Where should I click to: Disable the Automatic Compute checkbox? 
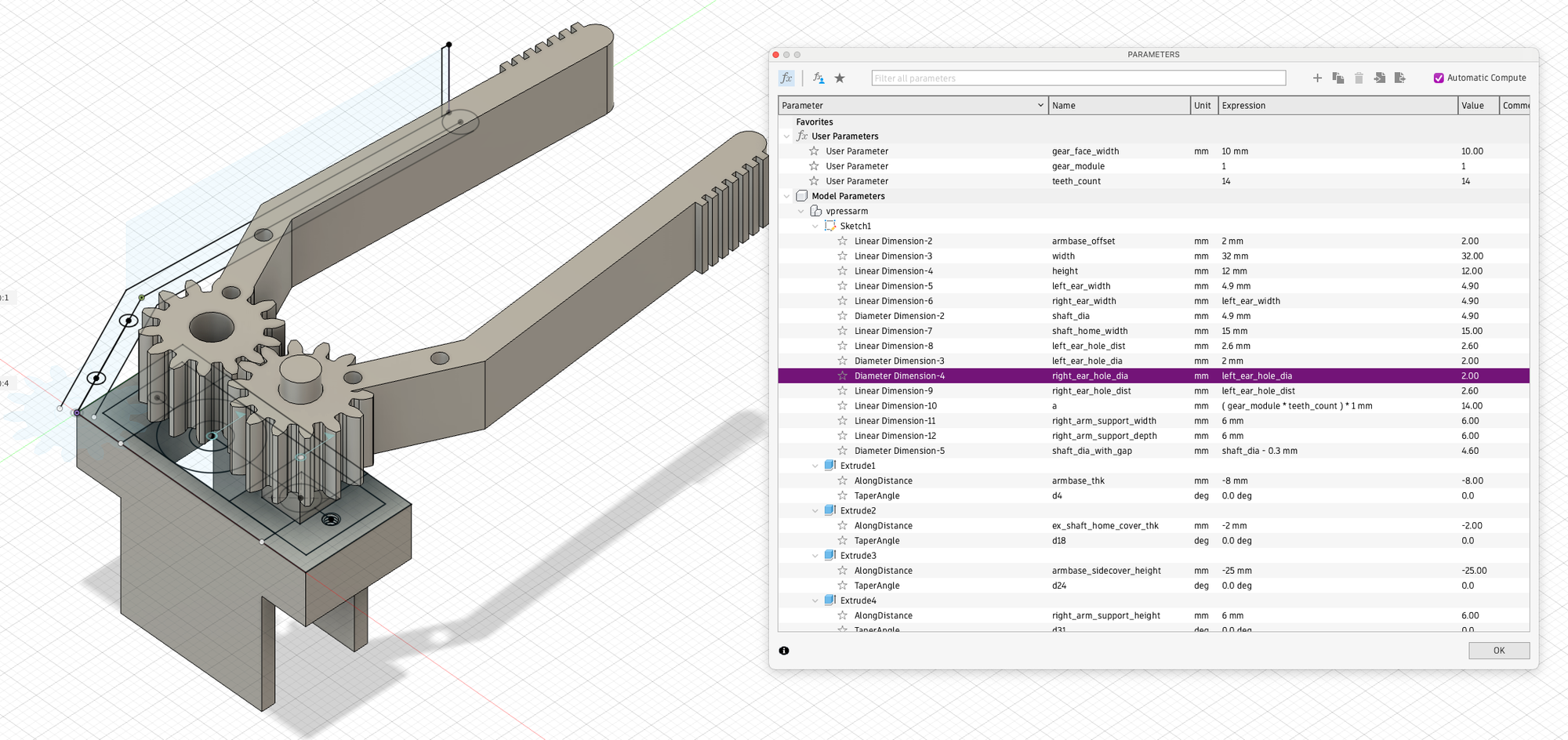coord(1439,78)
